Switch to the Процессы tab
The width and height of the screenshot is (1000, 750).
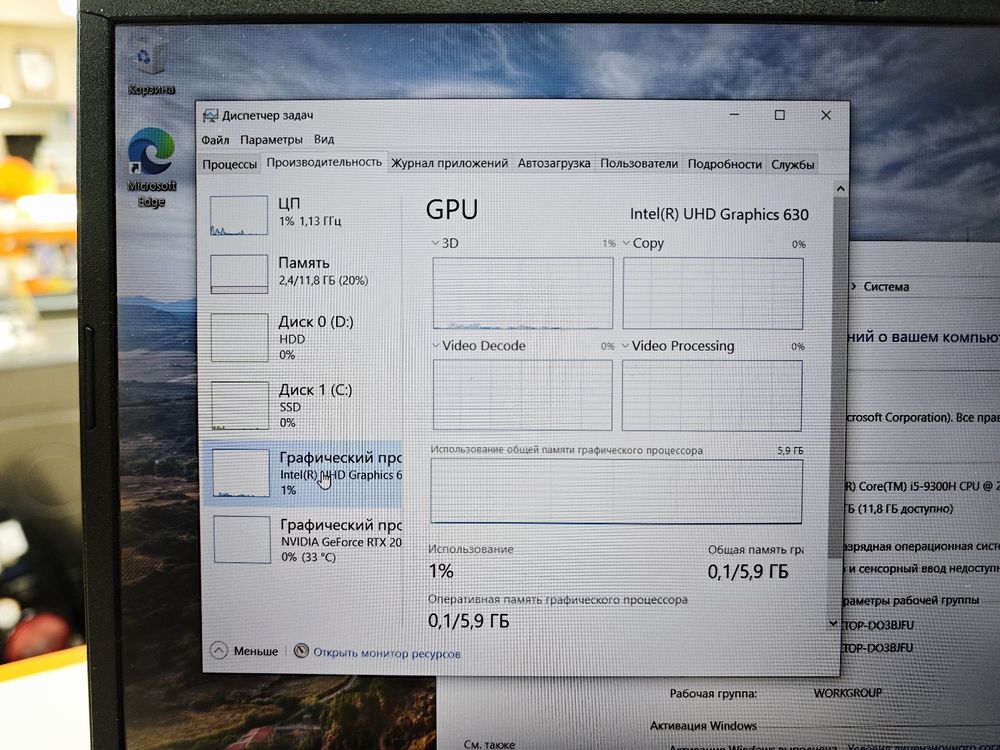click(230, 165)
